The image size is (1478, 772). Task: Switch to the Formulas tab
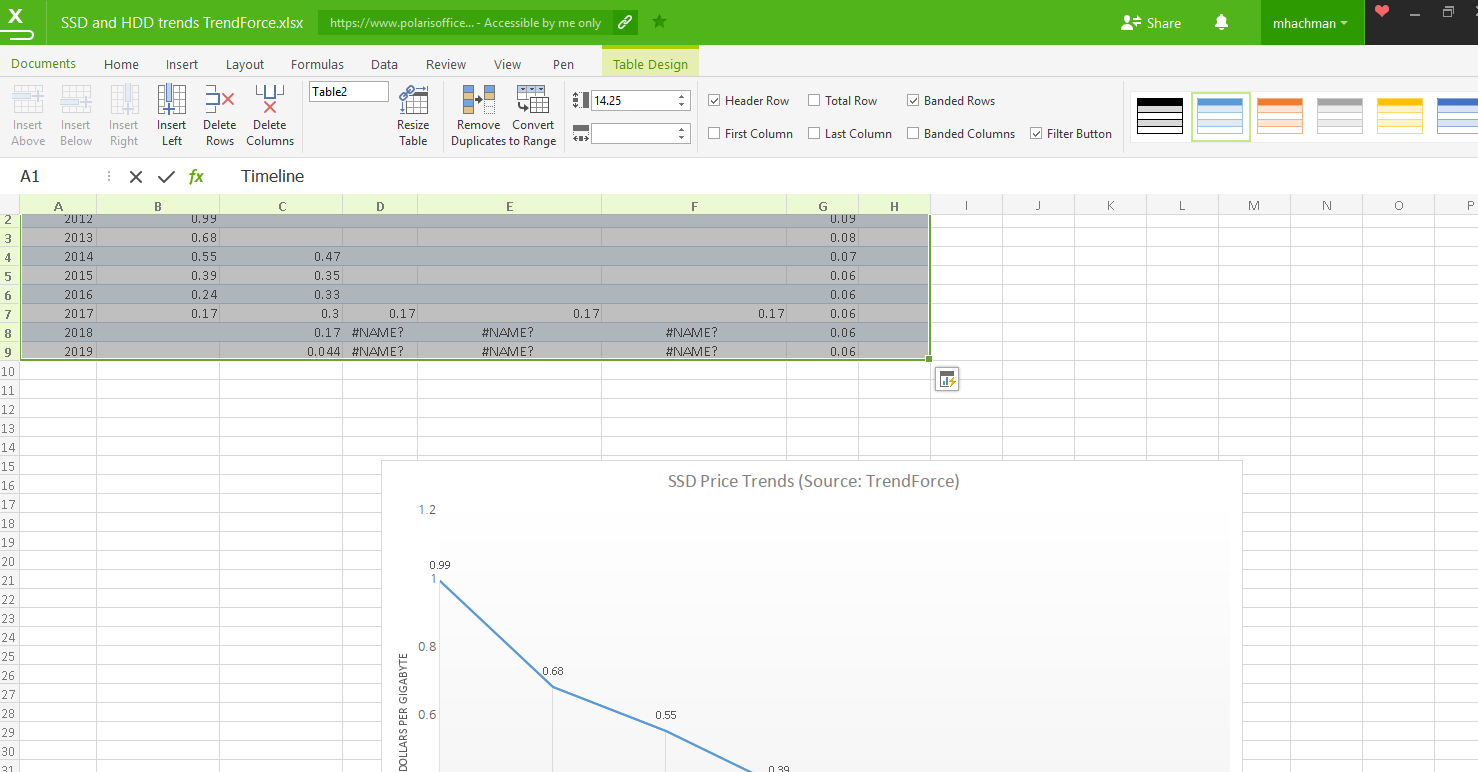(x=317, y=64)
